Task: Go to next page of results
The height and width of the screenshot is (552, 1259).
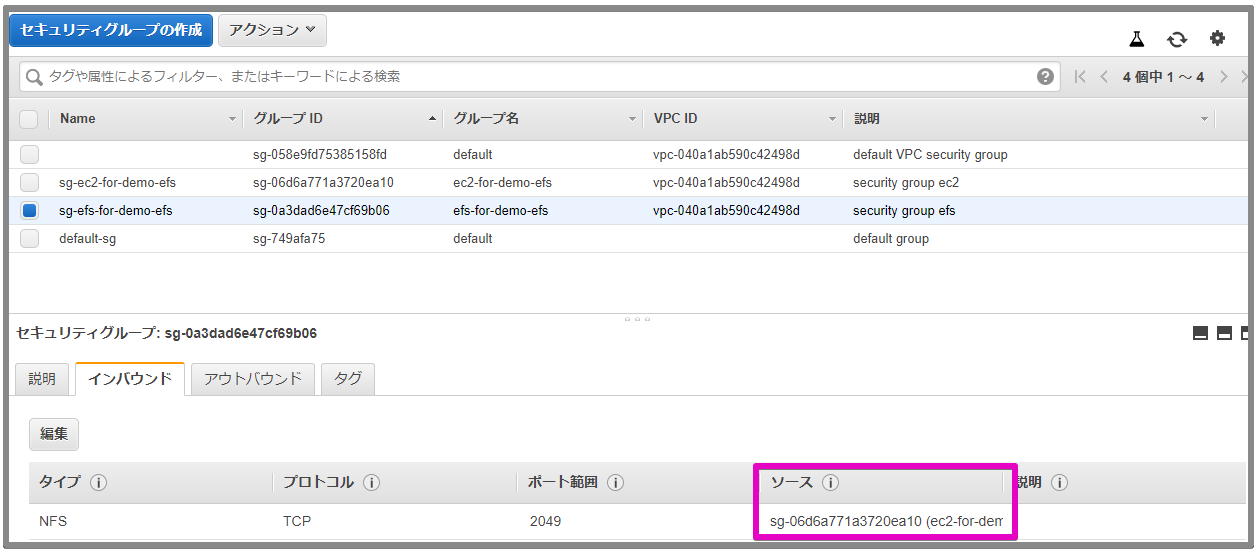Action: coord(1224,77)
